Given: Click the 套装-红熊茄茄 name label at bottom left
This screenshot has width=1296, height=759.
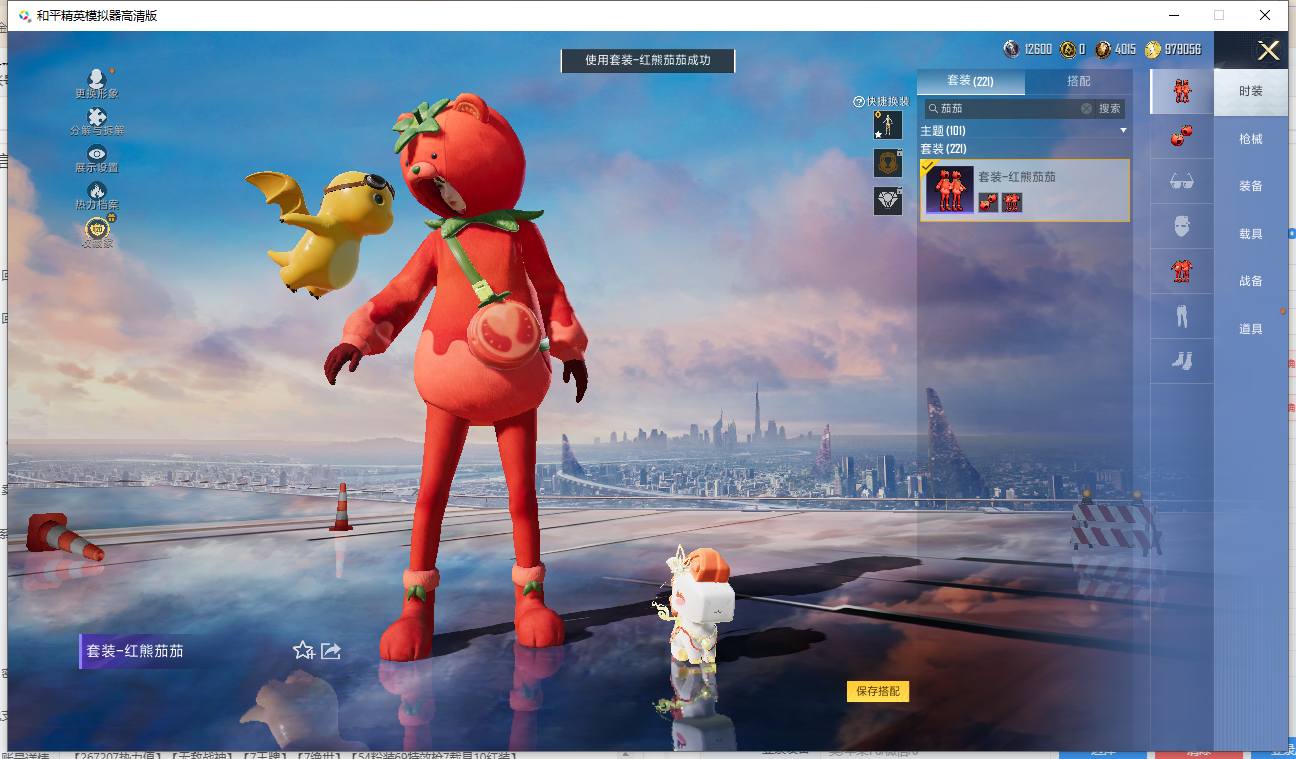Looking at the screenshot, I should [x=135, y=651].
